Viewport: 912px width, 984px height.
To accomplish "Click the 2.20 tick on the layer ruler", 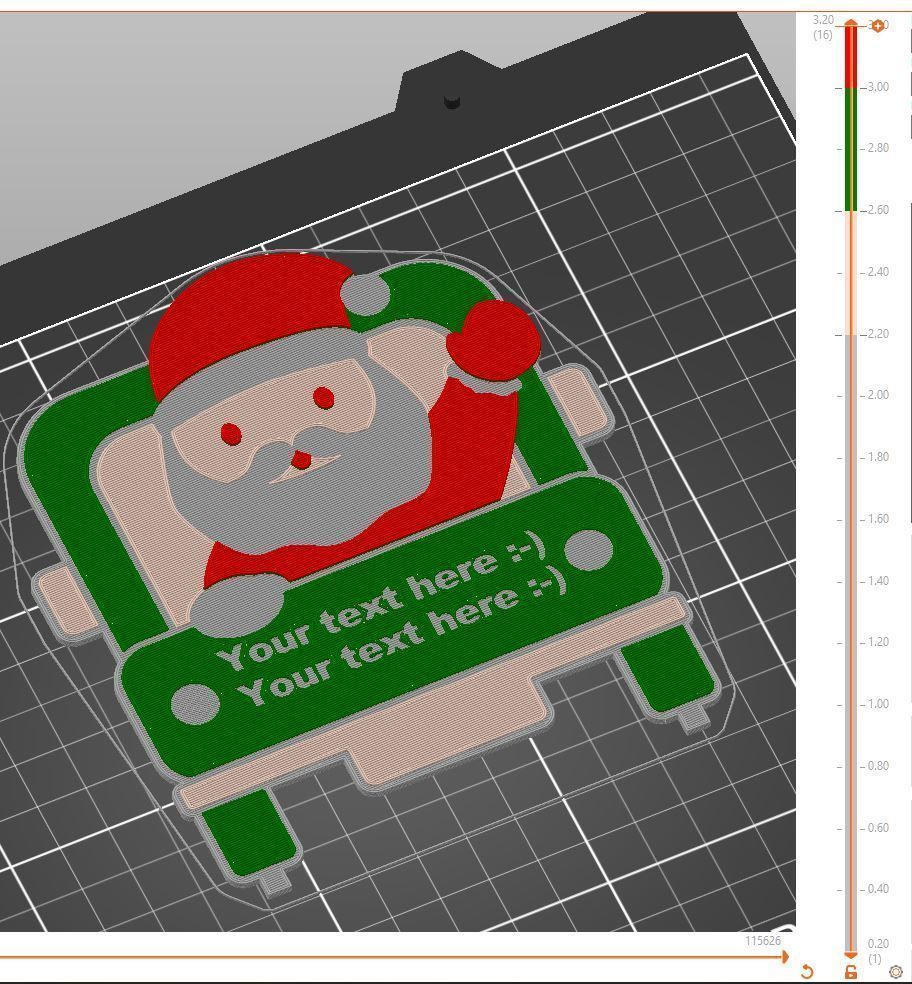I will 877,334.
